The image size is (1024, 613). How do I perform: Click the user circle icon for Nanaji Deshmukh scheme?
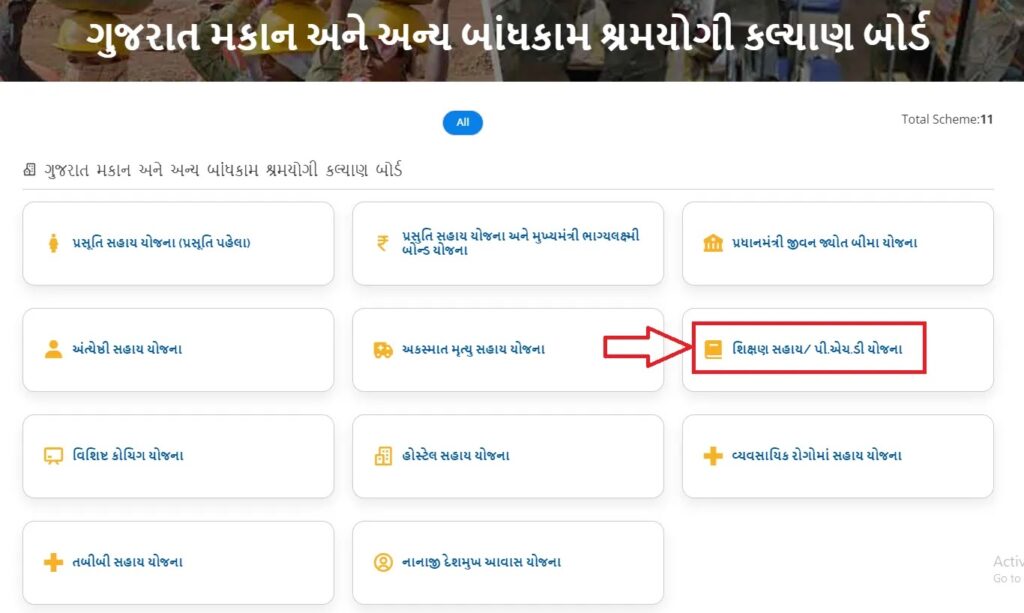tap(383, 562)
